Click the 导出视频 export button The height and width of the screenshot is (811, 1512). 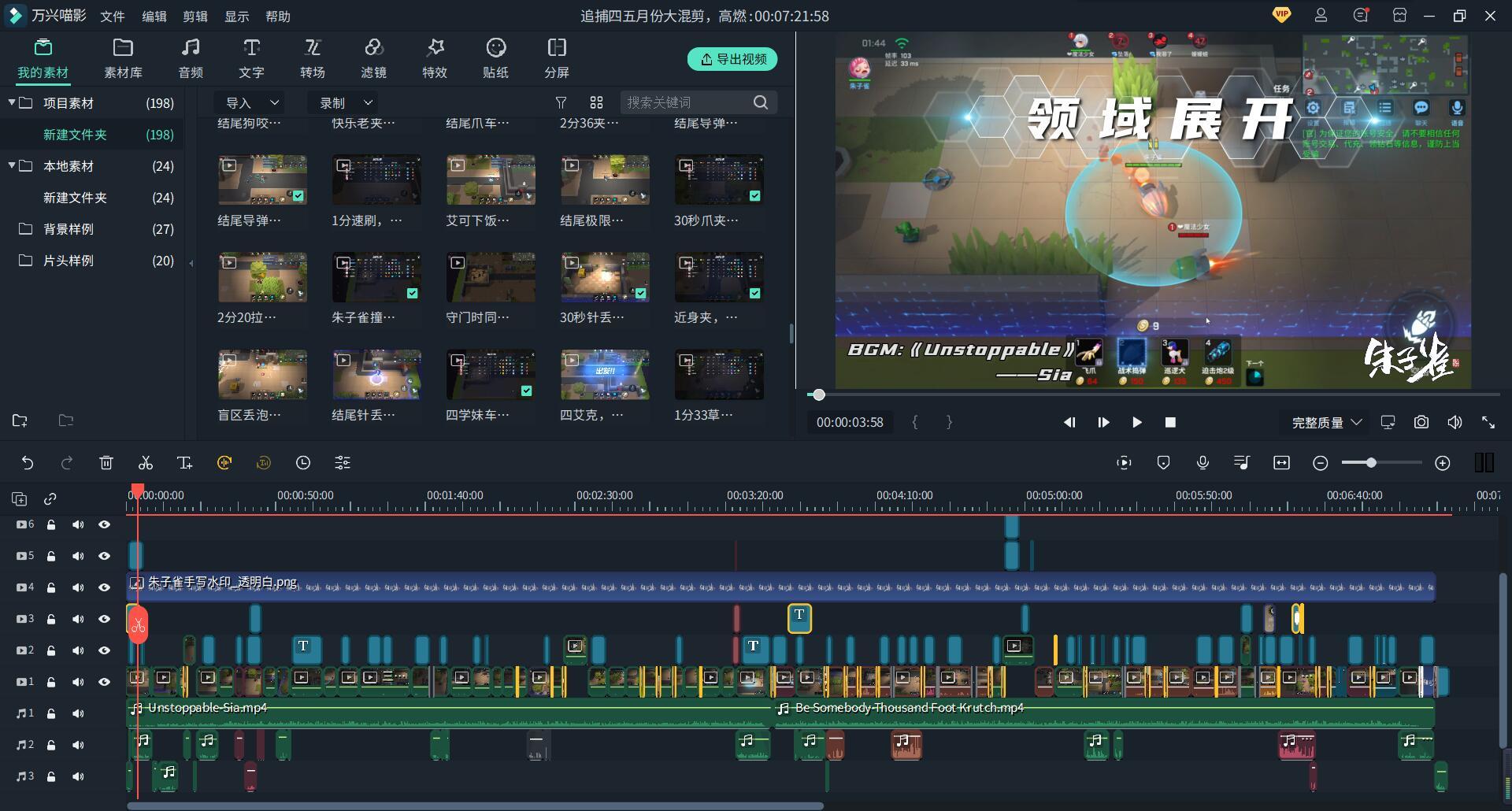tap(732, 59)
